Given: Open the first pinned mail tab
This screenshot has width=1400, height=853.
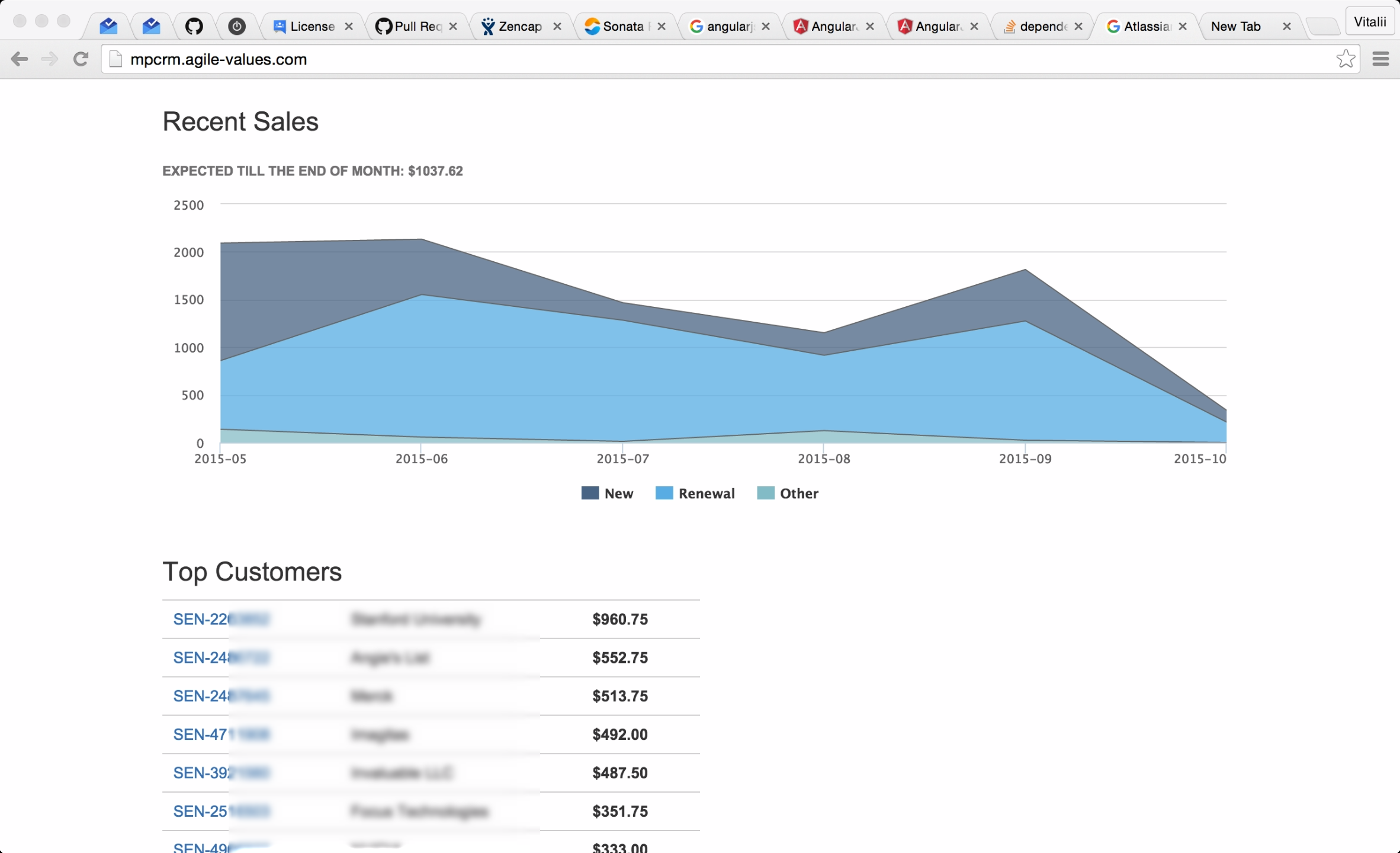Looking at the screenshot, I should click(108, 26).
